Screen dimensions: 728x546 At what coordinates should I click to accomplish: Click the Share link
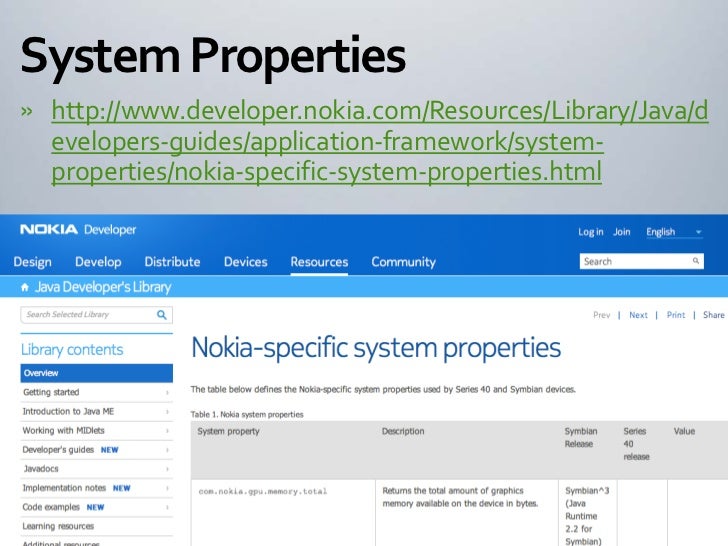click(714, 315)
